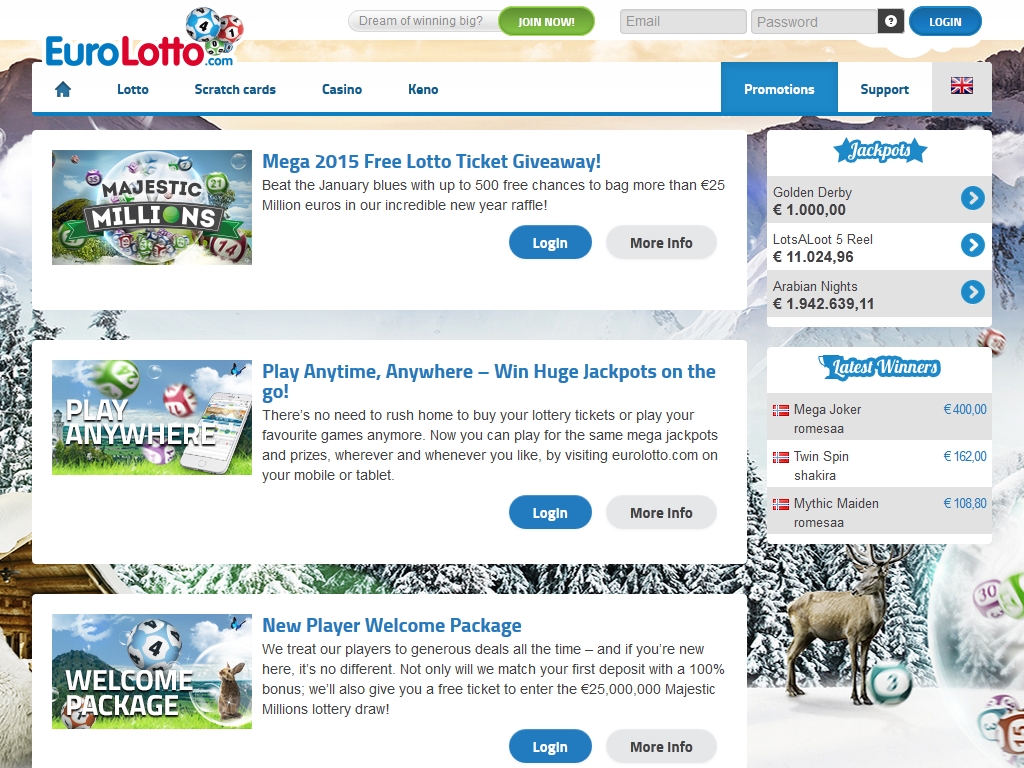This screenshot has height=768, width=1024.
Task: Open Golden Derby jackpot arrow
Action: [972, 198]
